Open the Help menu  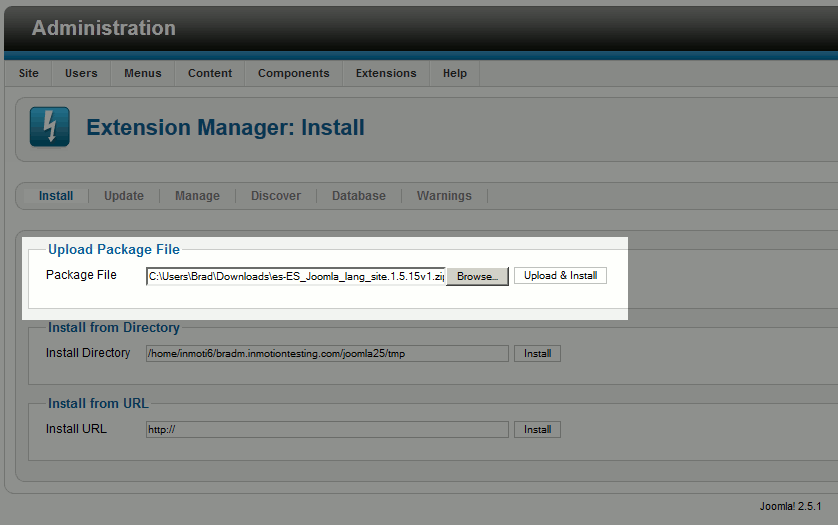tap(455, 73)
